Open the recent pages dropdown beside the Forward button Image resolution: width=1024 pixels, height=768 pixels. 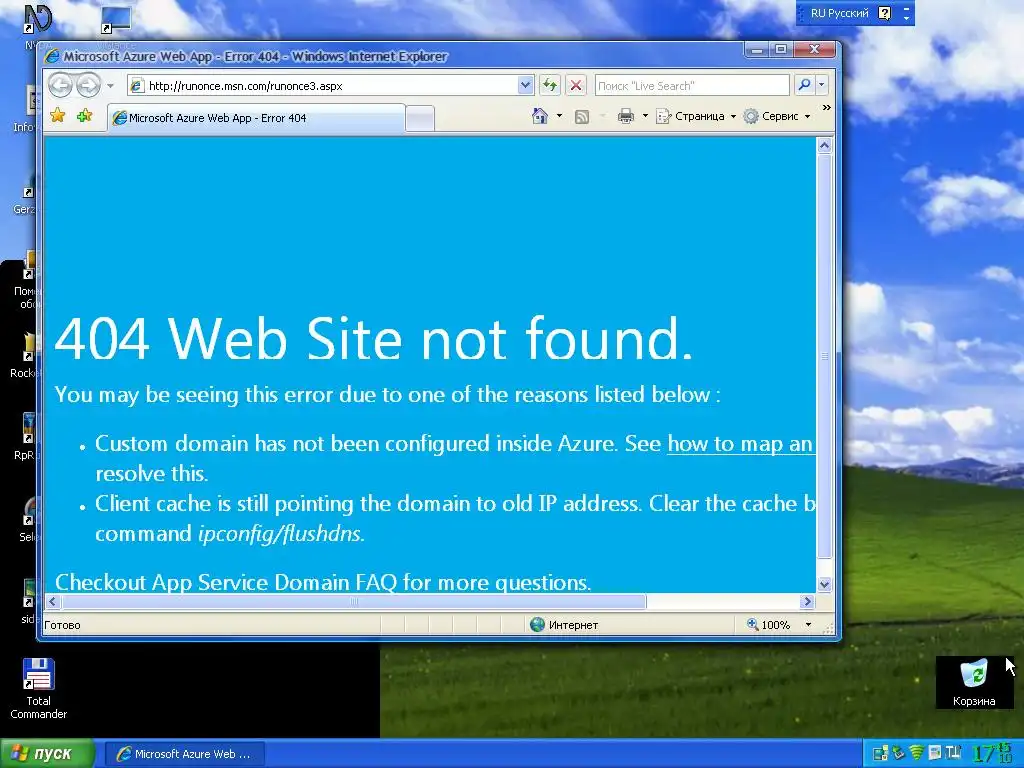point(110,86)
